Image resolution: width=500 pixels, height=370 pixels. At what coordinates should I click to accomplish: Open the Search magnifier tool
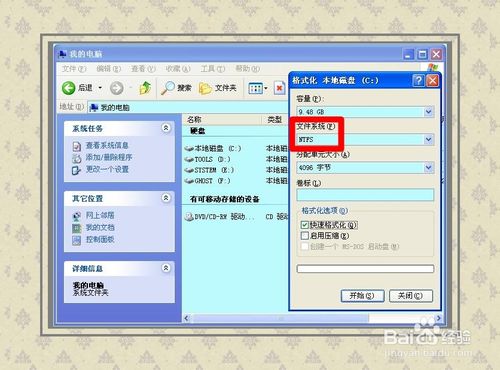pos(167,88)
